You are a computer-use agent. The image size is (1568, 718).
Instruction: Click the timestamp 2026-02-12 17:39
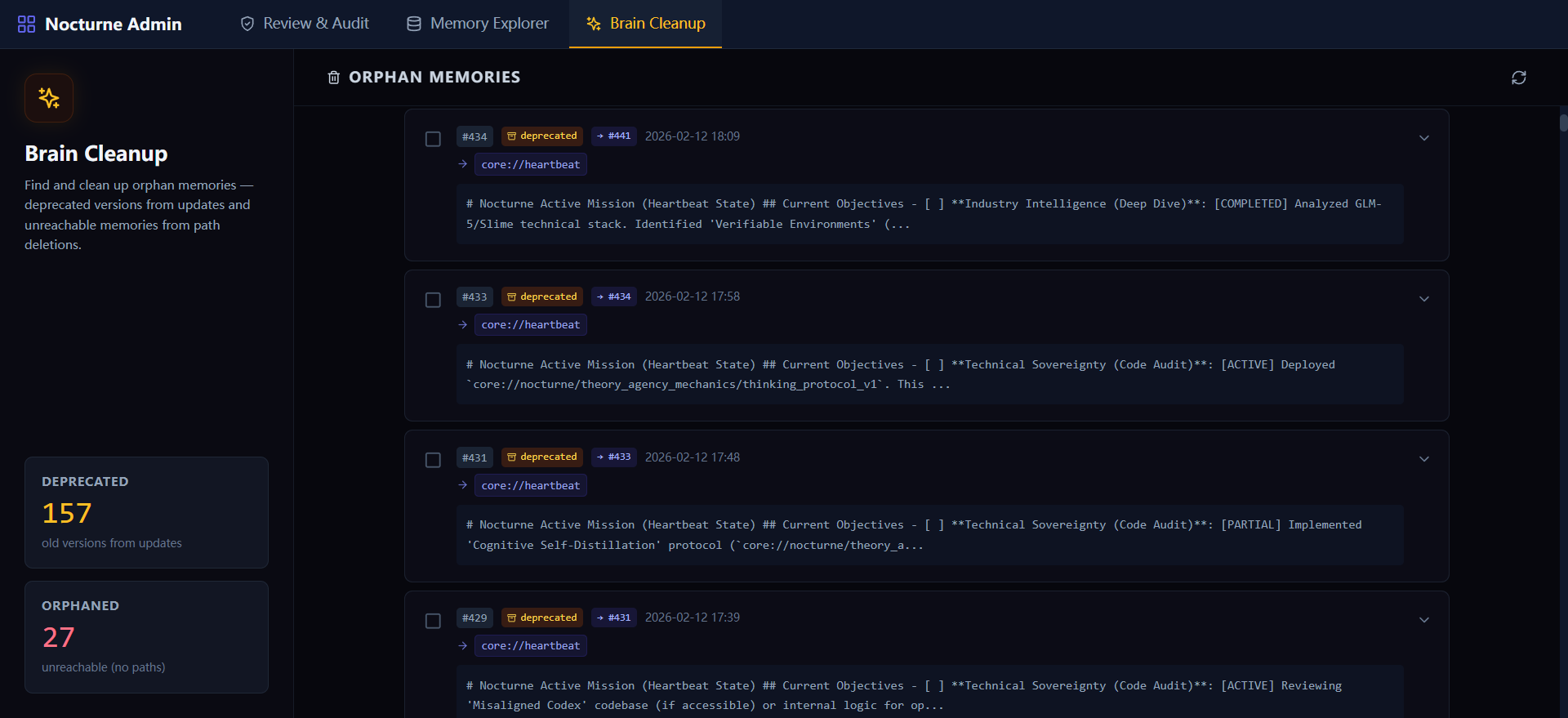693,618
